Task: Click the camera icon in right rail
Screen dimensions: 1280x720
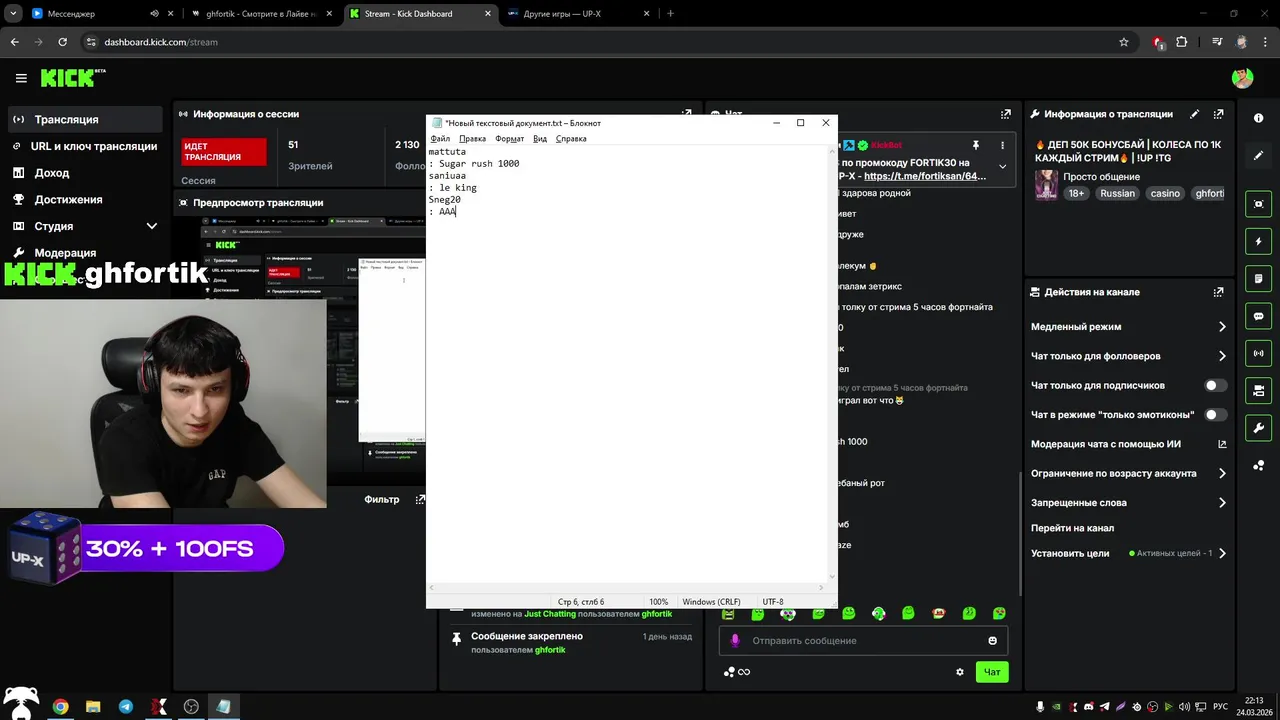Action: (1259, 390)
